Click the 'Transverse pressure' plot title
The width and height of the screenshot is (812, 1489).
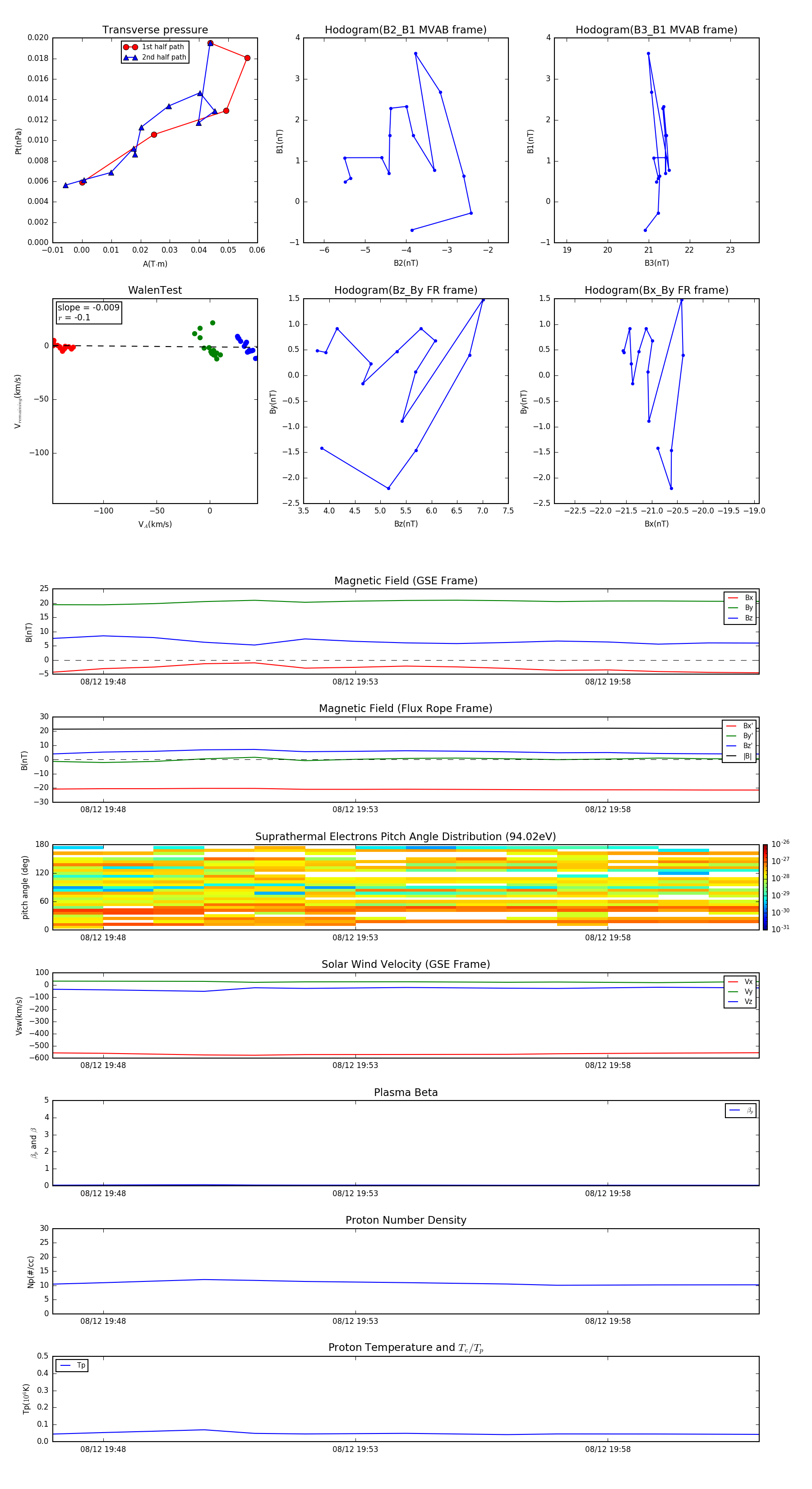click(155, 30)
